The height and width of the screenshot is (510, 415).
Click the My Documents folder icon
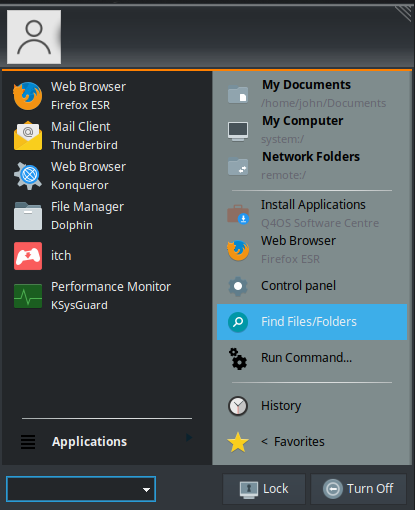tap(238, 94)
